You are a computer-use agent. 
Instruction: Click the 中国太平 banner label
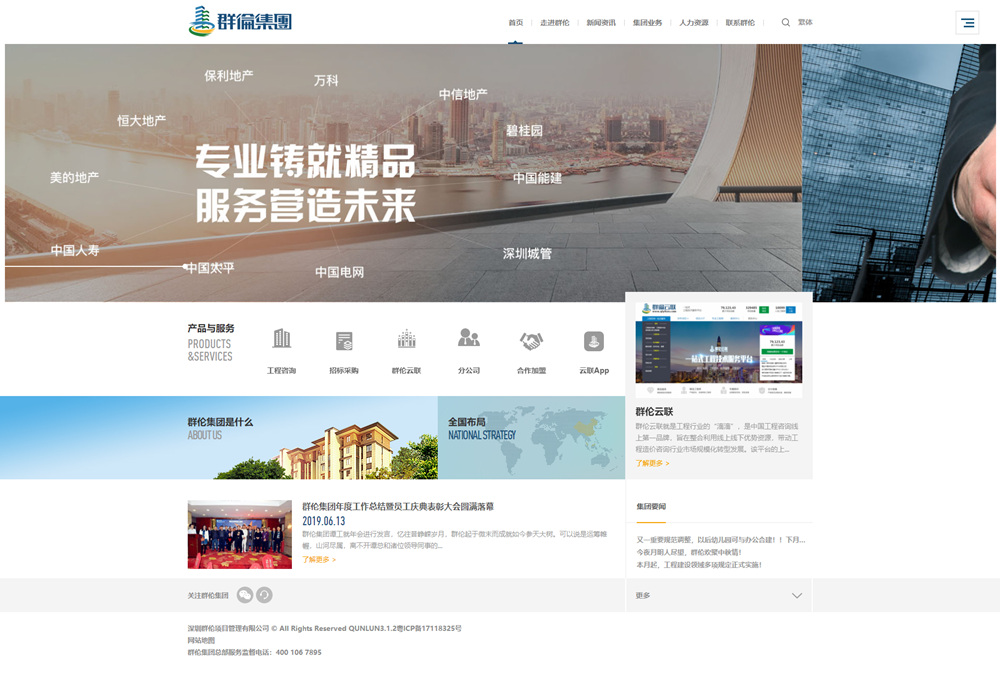[210, 268]
